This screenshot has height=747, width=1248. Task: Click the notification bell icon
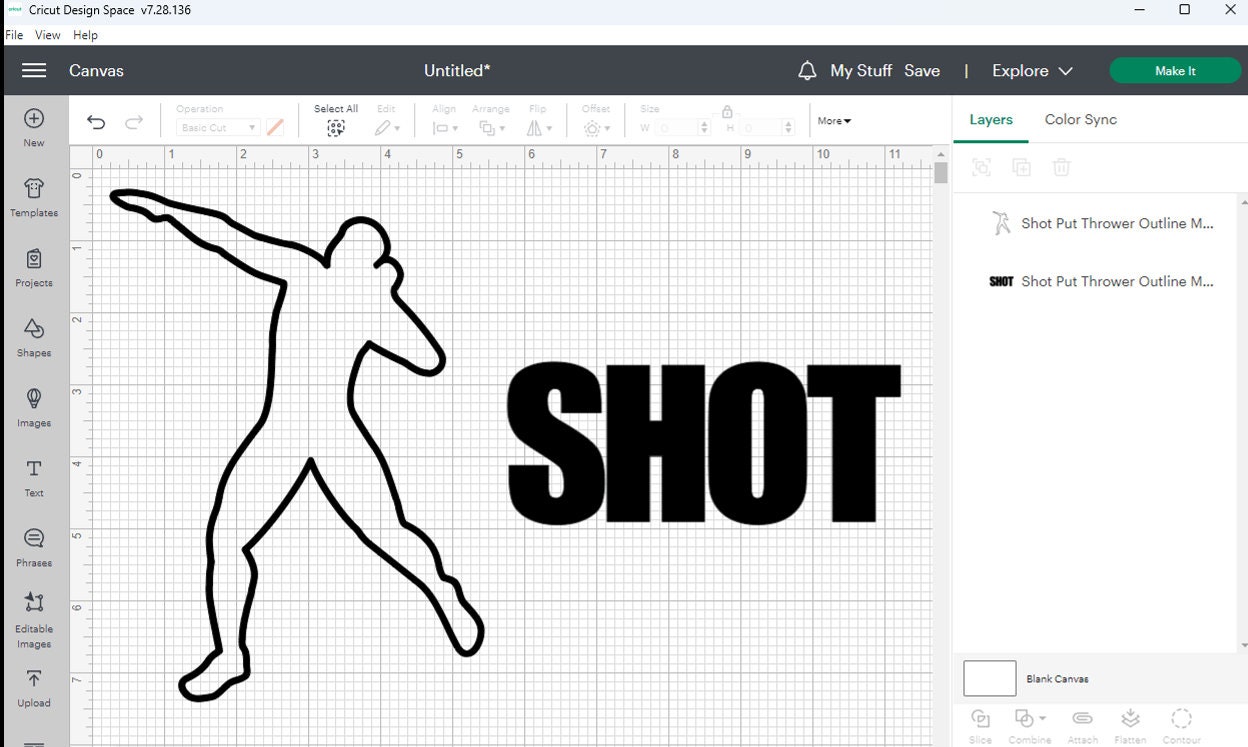(806, 70)
